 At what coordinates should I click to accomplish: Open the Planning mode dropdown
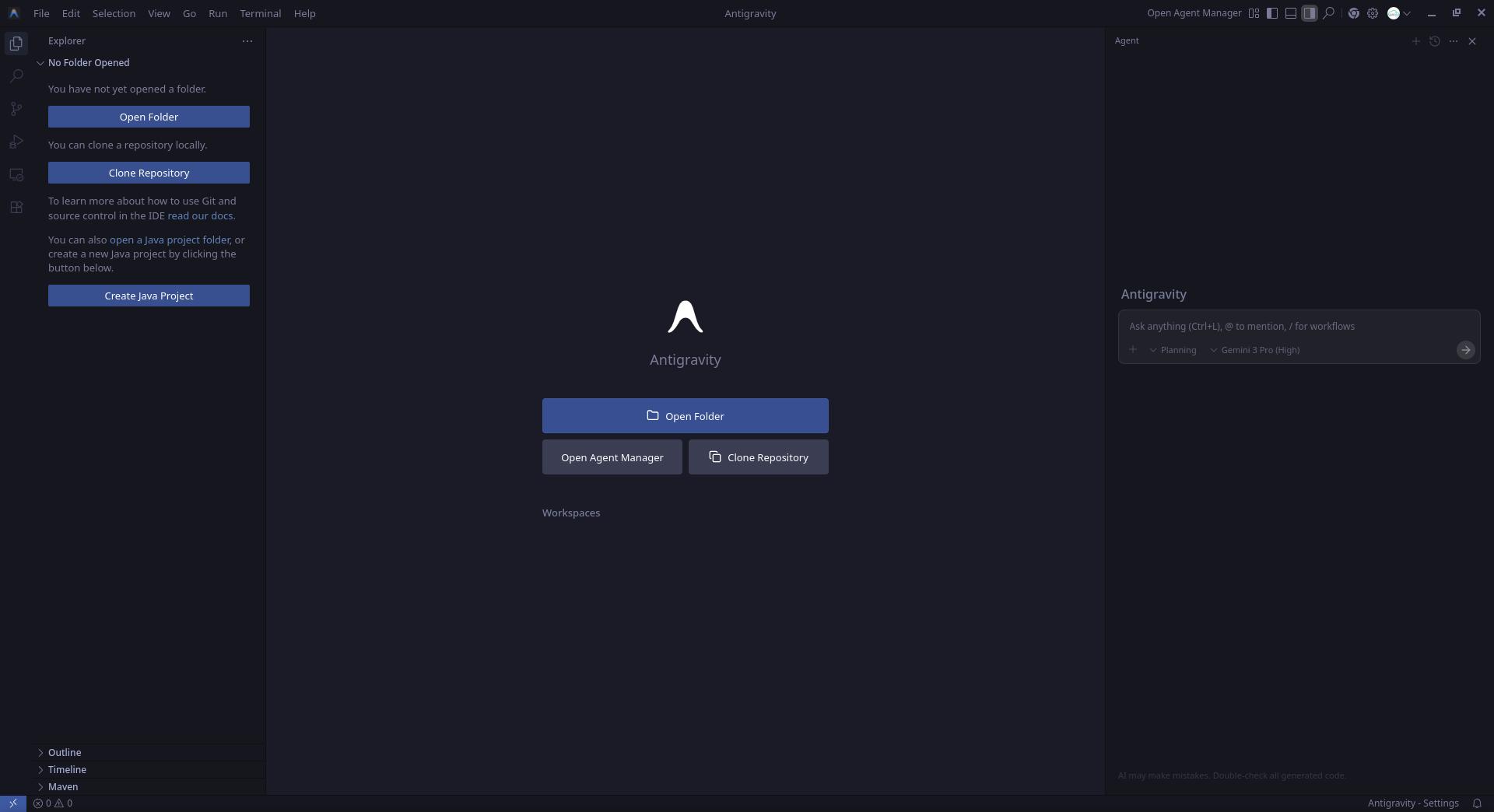tap(1175, 350)
